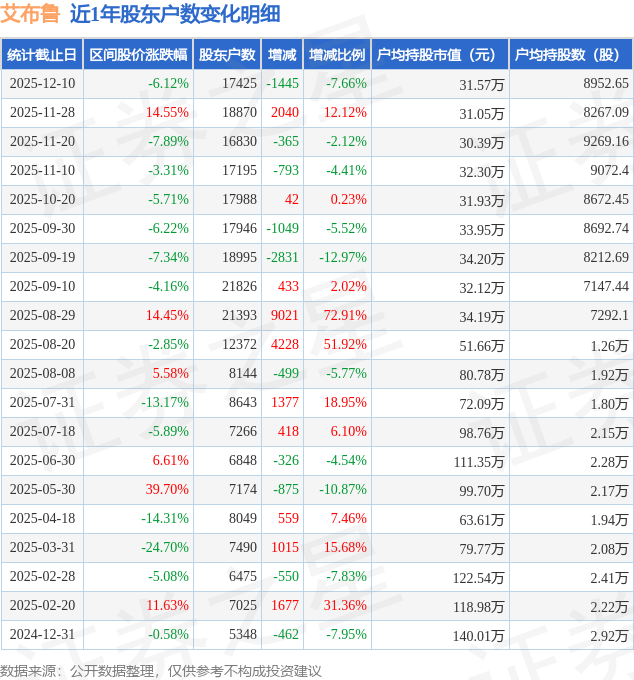The image size is (634, 680).
Task: Select the 户均持股数（股） column header
Action: [571, 55]
